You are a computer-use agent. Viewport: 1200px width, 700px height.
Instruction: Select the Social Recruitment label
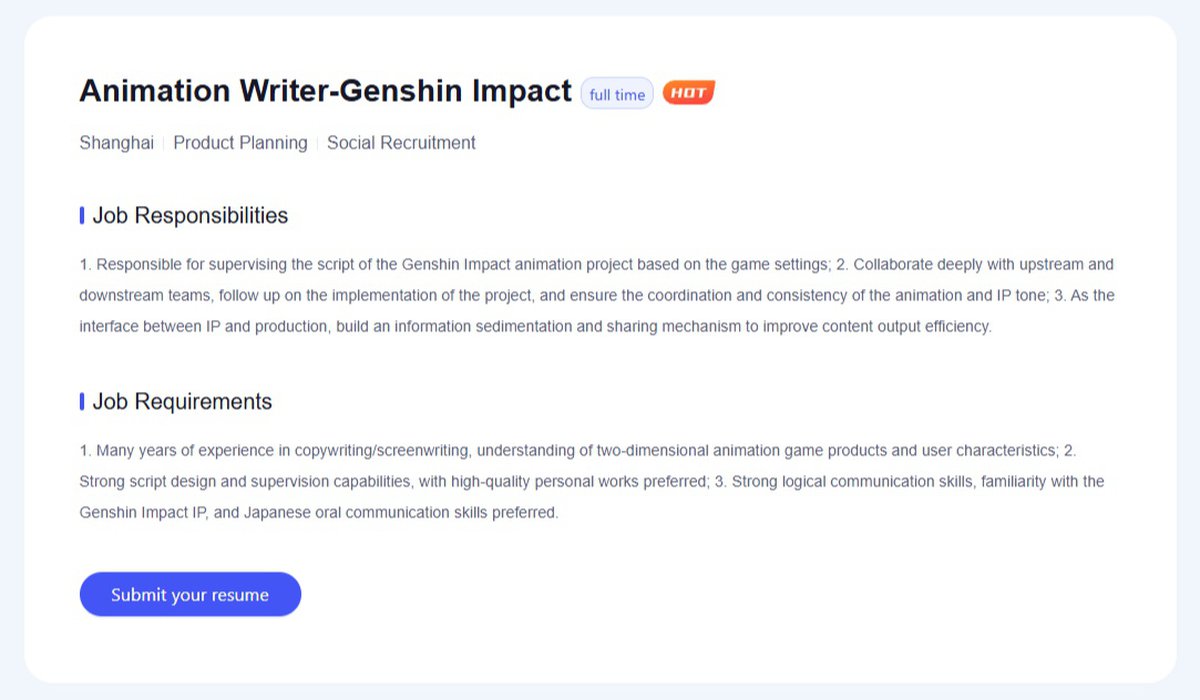tap(401, 143)
